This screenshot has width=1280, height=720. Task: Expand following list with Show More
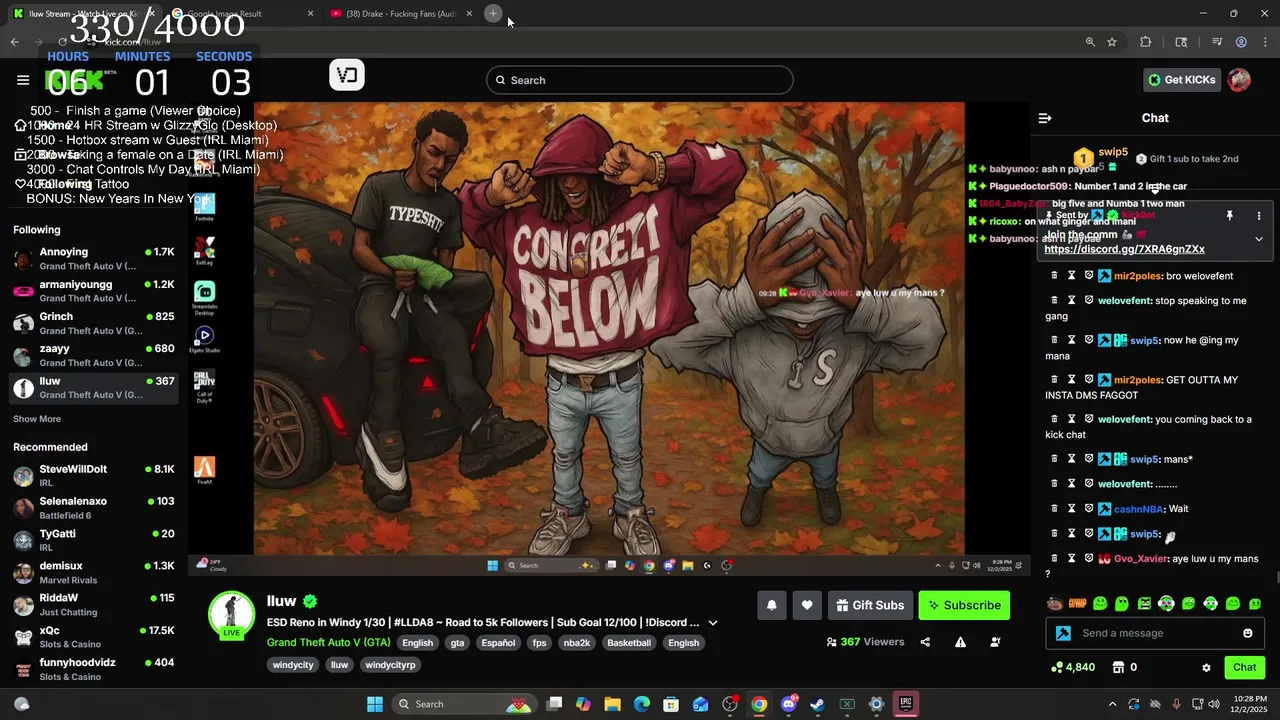(x=37, y=419)
